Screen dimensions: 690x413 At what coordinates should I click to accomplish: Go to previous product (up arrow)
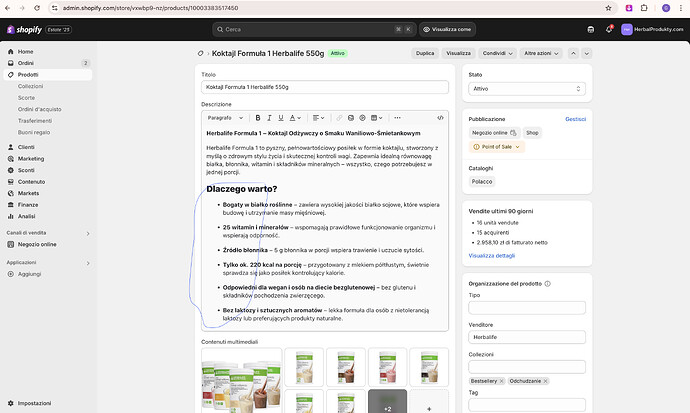pyautogui.click(x=573, y=53)
